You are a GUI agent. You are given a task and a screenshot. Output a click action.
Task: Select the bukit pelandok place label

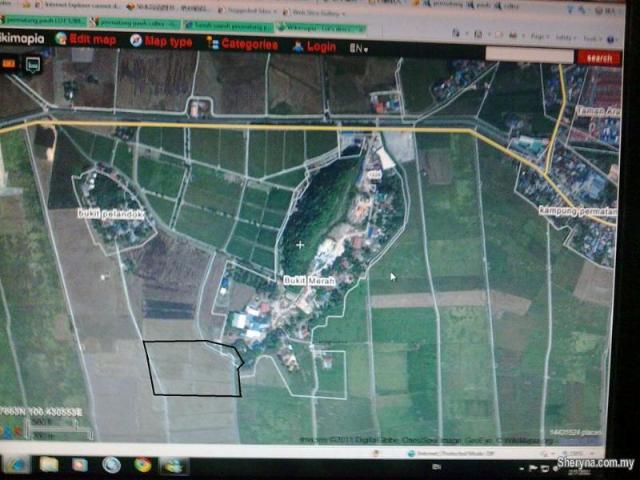coord(111,214)
